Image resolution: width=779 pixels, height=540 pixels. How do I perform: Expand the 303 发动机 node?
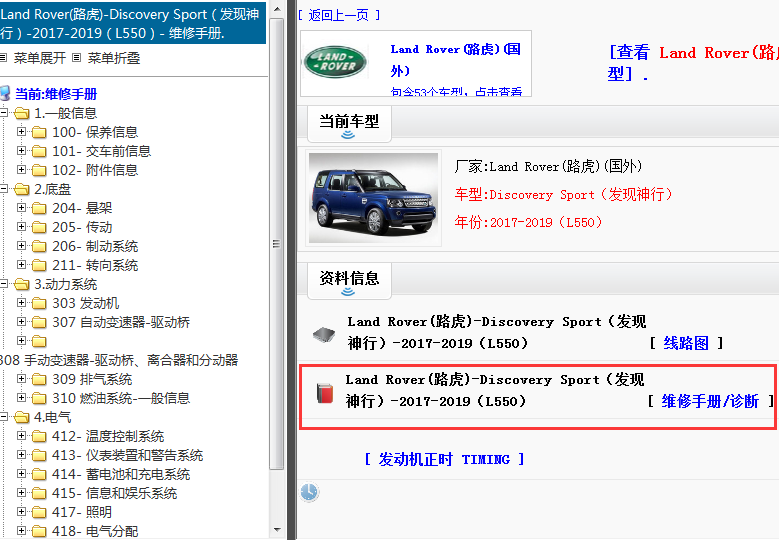tap(21, 303)
